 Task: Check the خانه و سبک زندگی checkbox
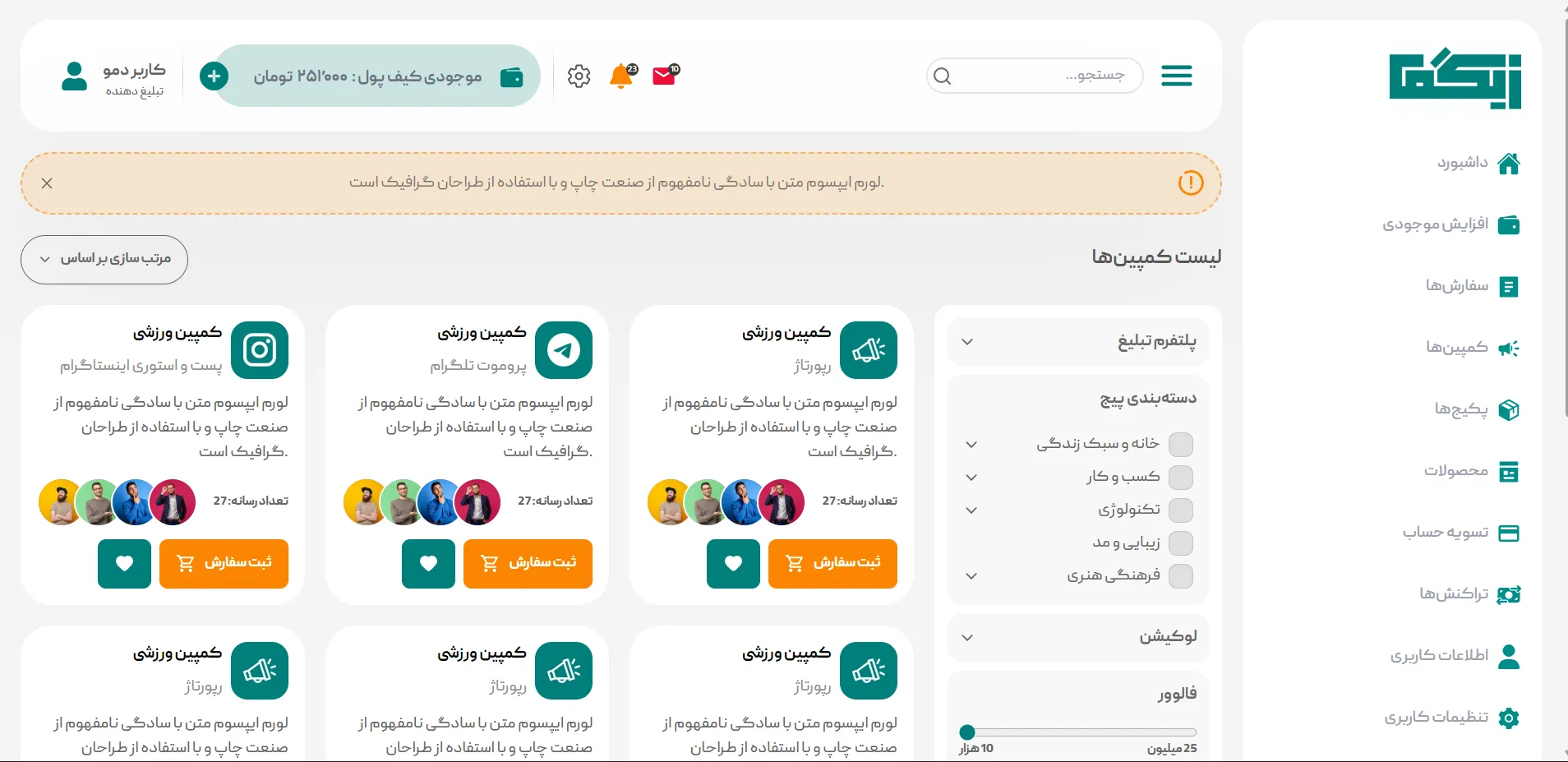tap(1181, 445)
